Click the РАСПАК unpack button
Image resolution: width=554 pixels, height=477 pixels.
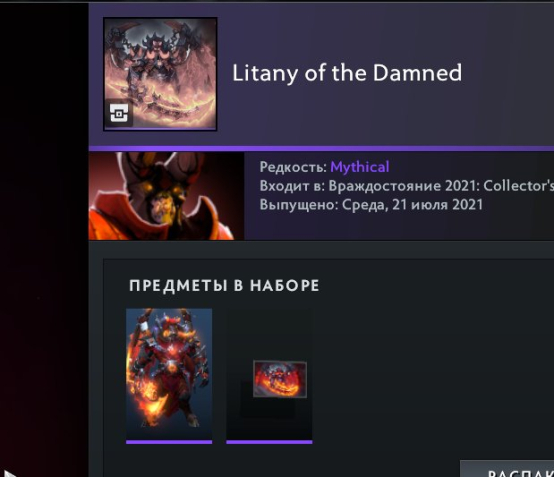pyautogui.click(x=507, y=469)
